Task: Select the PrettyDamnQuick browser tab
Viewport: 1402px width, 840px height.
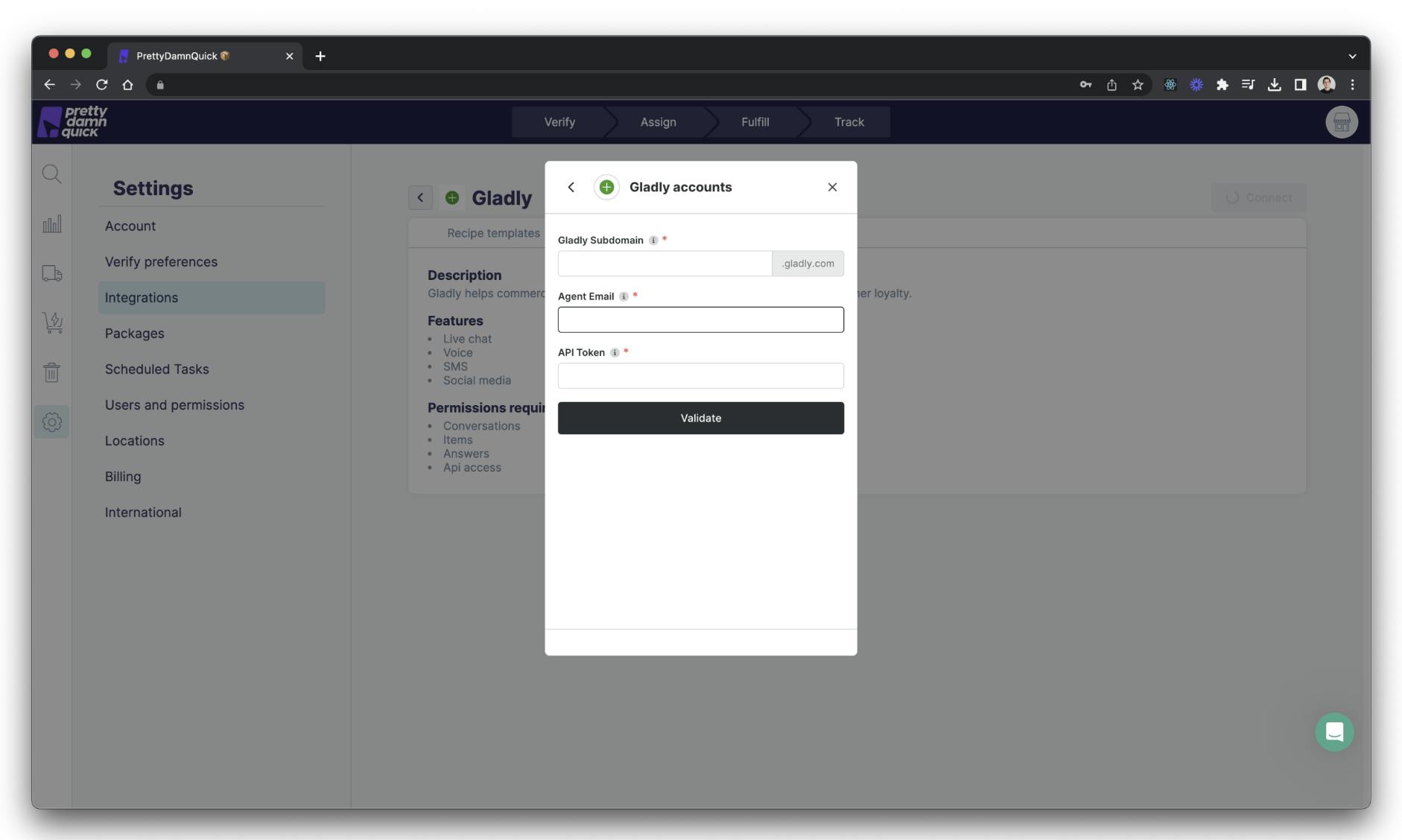Action: (x=206, y=57)
